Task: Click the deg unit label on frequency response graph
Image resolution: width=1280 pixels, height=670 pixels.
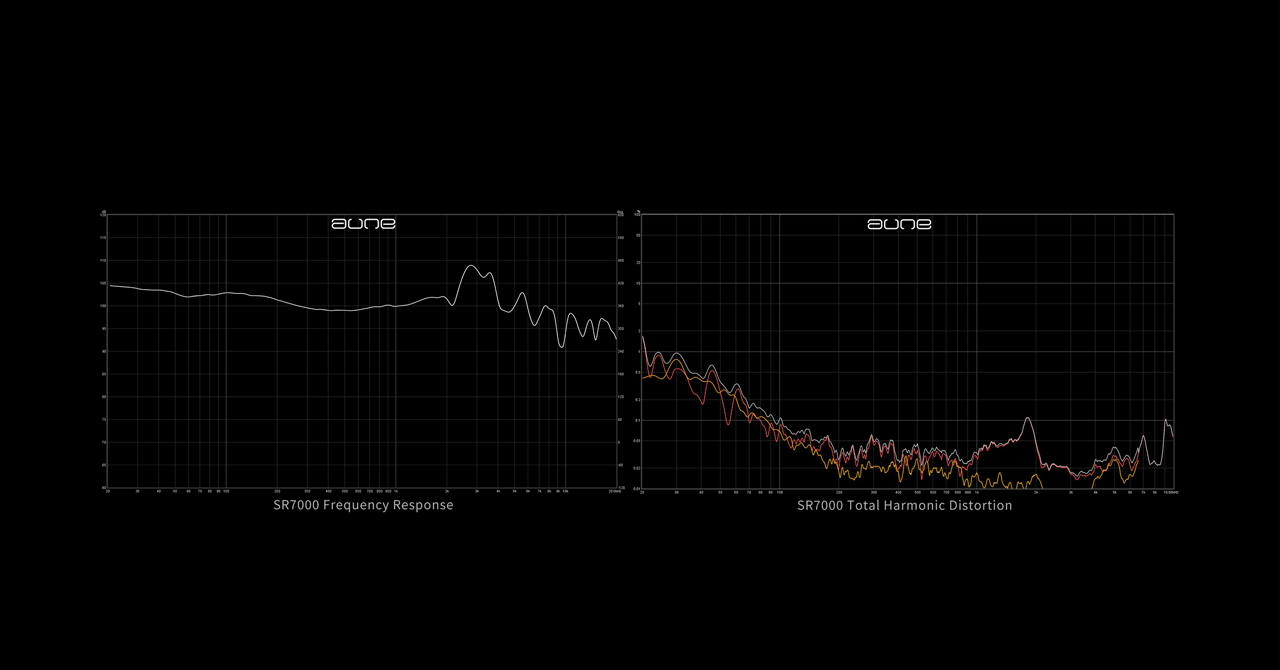Action: click(621, 213)
